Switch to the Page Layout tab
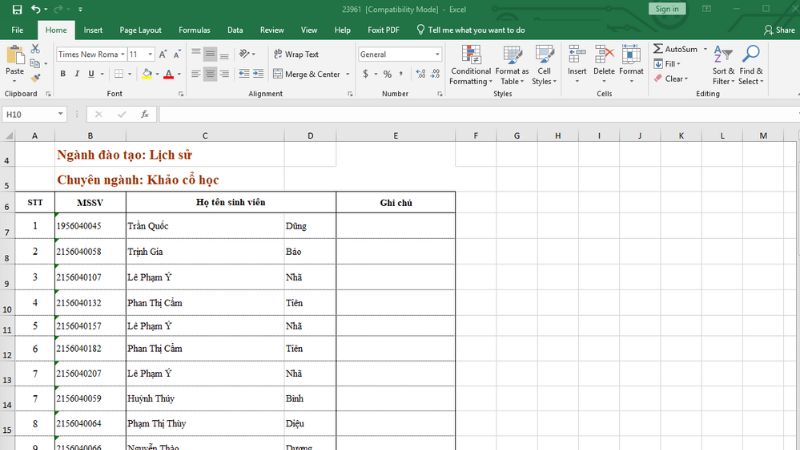 139,30
